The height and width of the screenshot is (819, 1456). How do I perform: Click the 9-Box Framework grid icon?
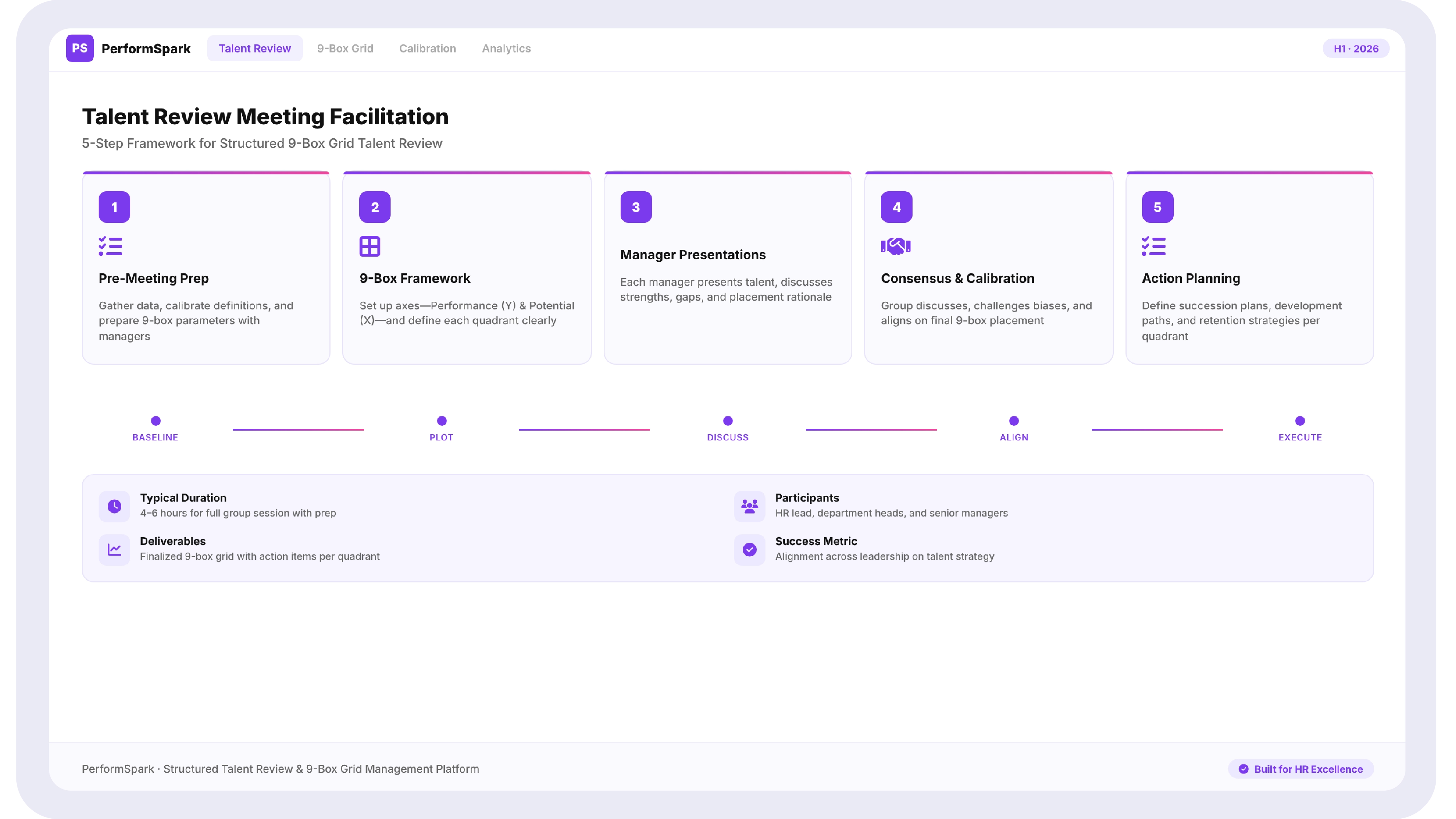pyautogui.click(x=370, y=246)
